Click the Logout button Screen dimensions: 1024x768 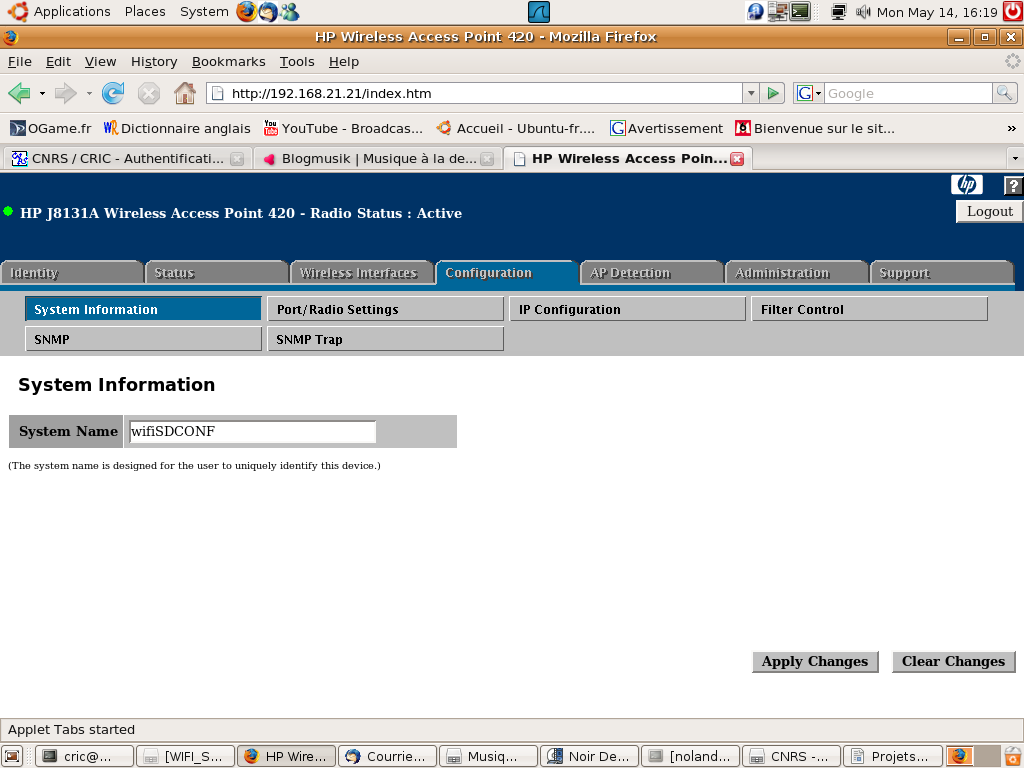click(x=989, y=211)
